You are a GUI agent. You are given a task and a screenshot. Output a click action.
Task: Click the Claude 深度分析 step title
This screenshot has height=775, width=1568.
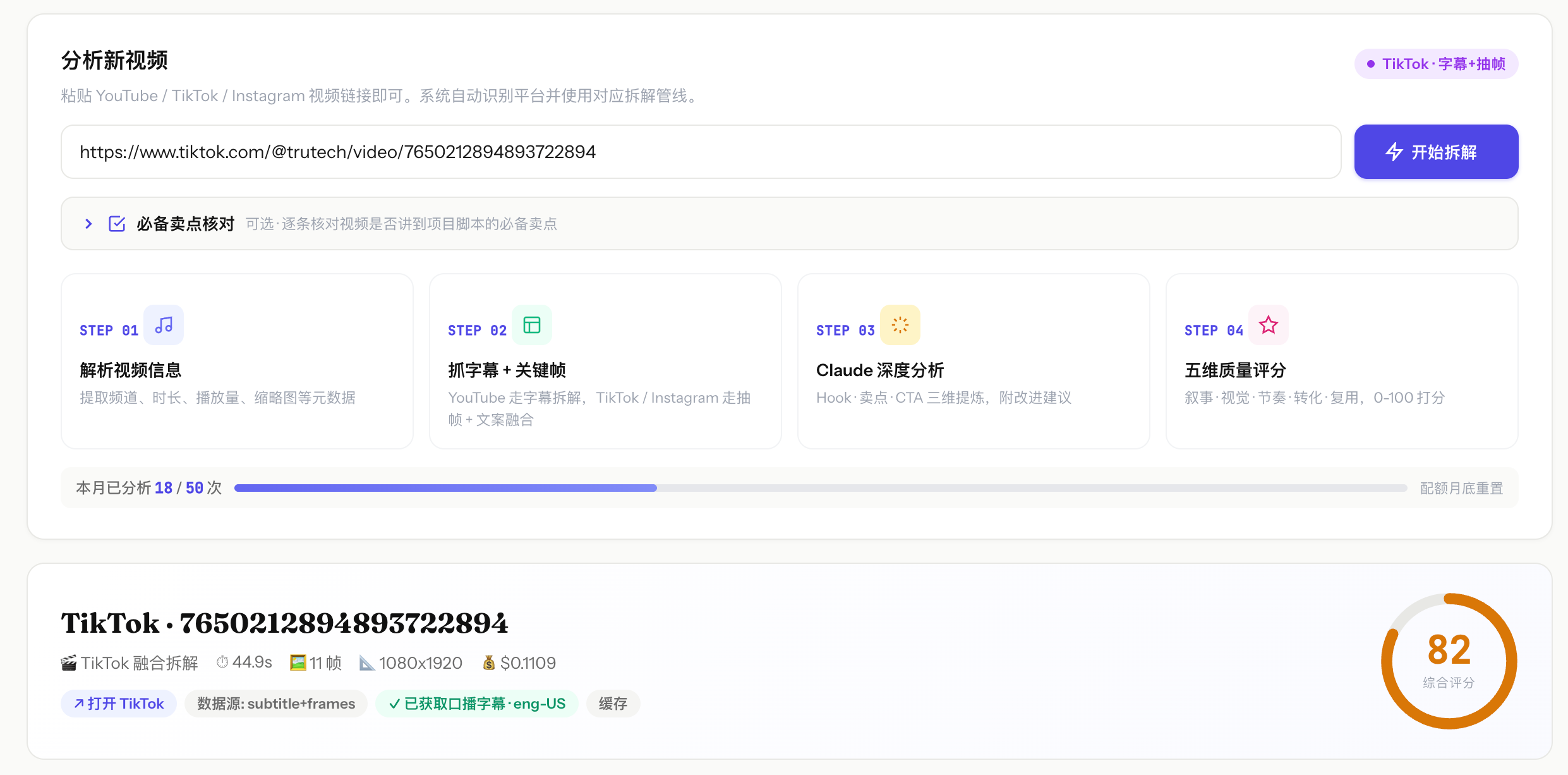click(x=880, y=370)
